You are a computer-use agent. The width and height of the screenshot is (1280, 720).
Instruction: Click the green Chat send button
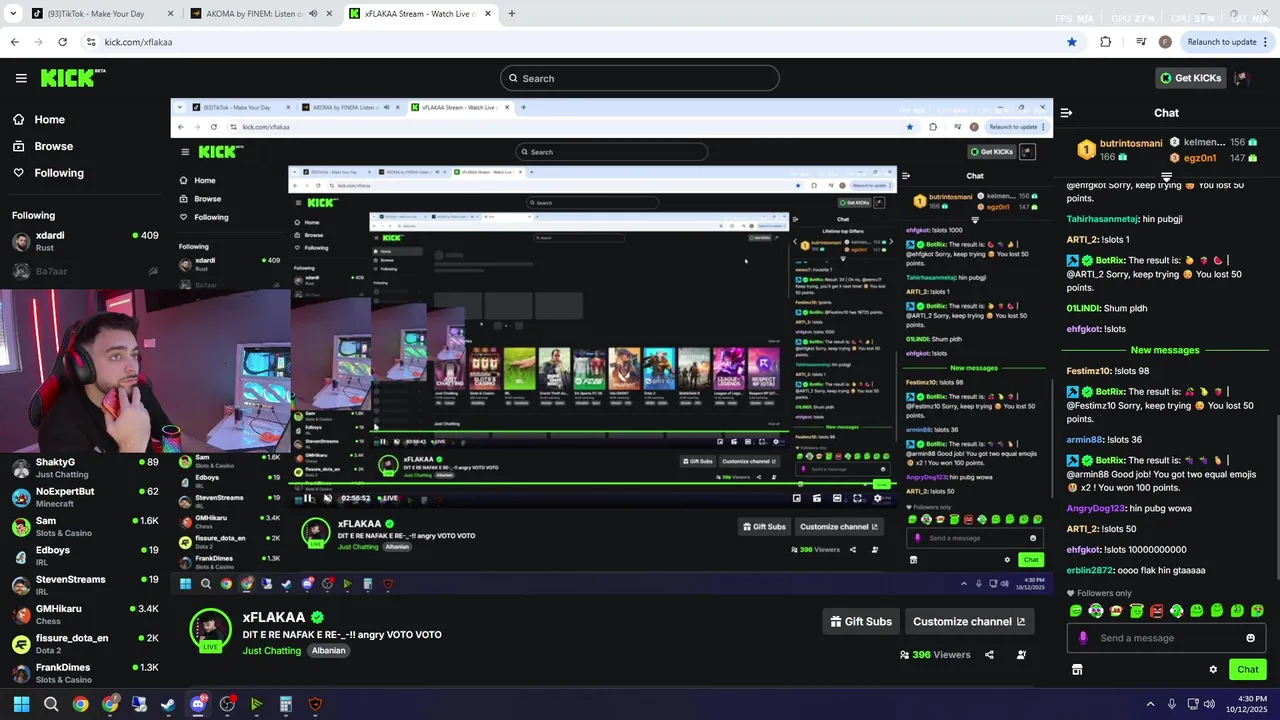tap(1248, 670)
